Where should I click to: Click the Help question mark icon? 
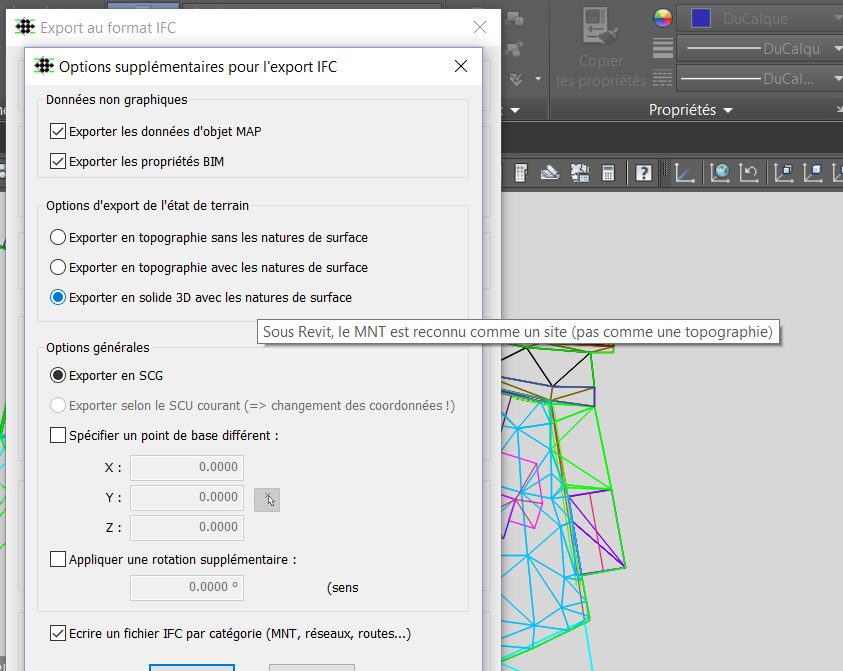click(643, 173)
